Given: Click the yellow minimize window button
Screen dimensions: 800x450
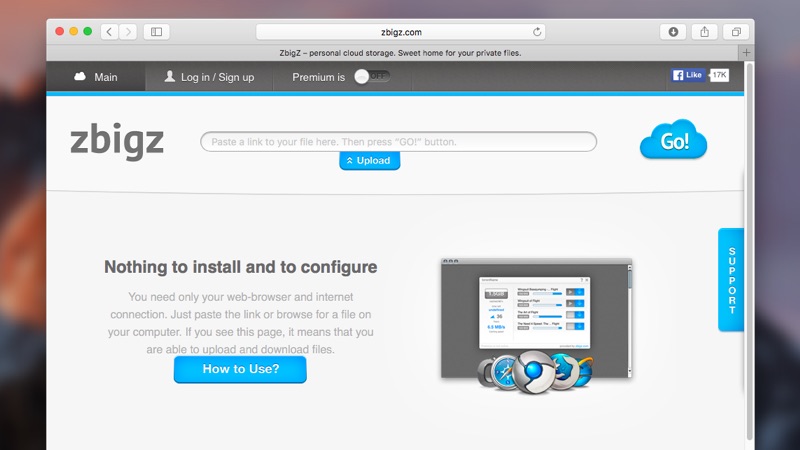Looking at the screenshot, I should 73,31.
